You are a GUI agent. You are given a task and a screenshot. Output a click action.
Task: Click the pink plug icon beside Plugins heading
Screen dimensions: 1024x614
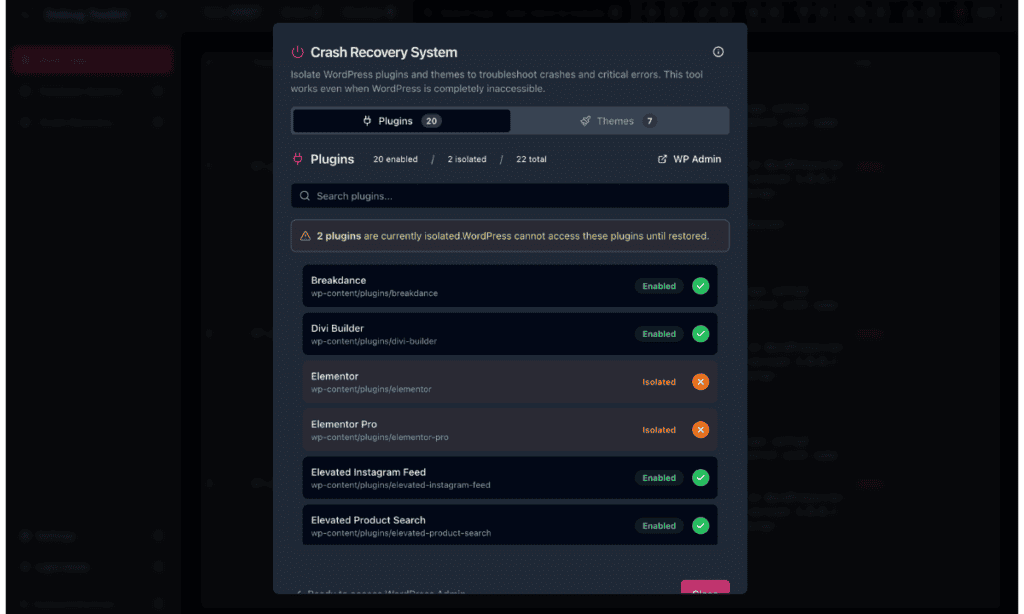tap(298, 159)
